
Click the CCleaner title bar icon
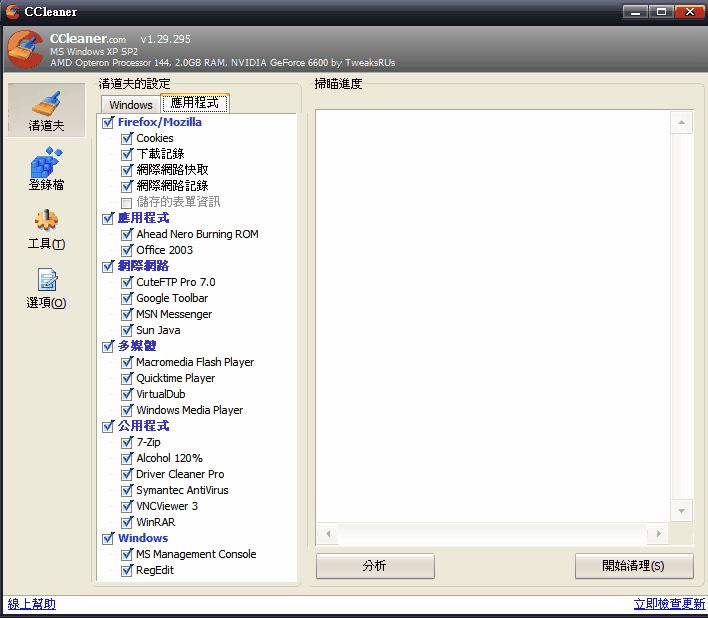point(12,11)
